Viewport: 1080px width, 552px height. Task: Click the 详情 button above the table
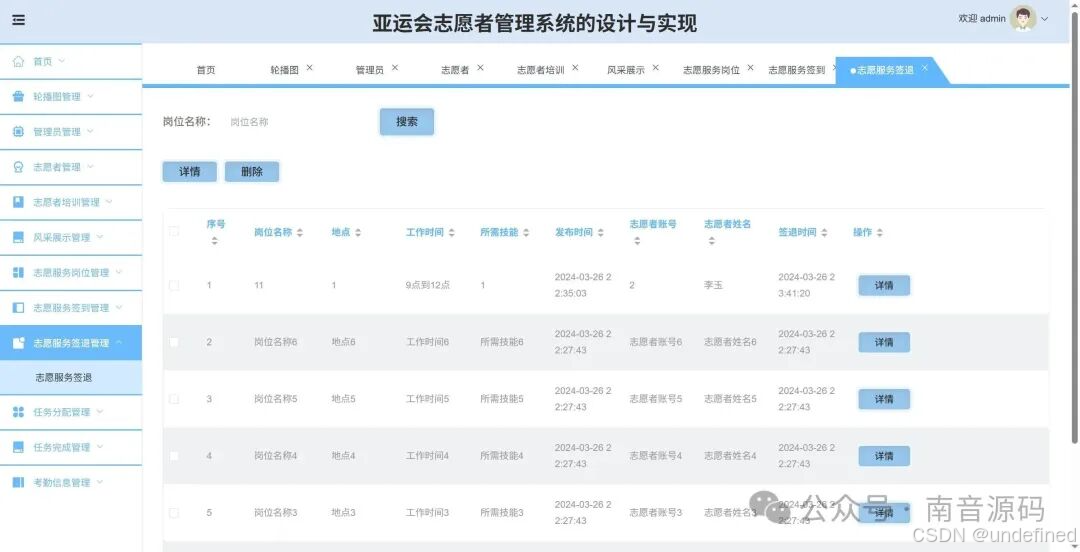click(x=189, y=172)
